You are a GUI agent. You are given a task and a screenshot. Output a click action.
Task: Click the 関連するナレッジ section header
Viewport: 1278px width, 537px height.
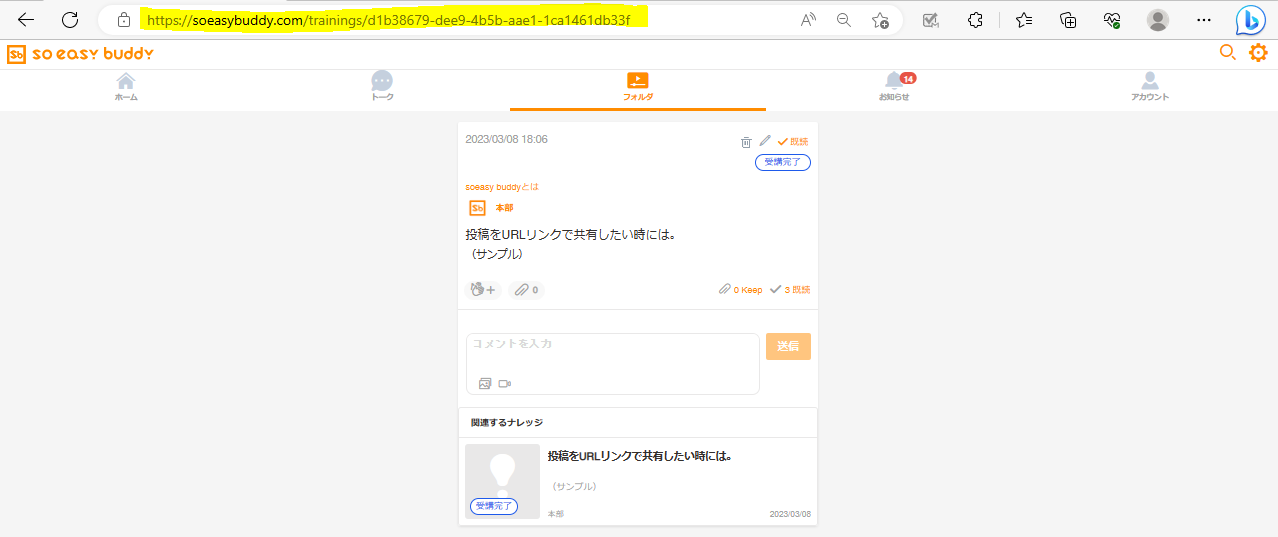tap(507, 423)
